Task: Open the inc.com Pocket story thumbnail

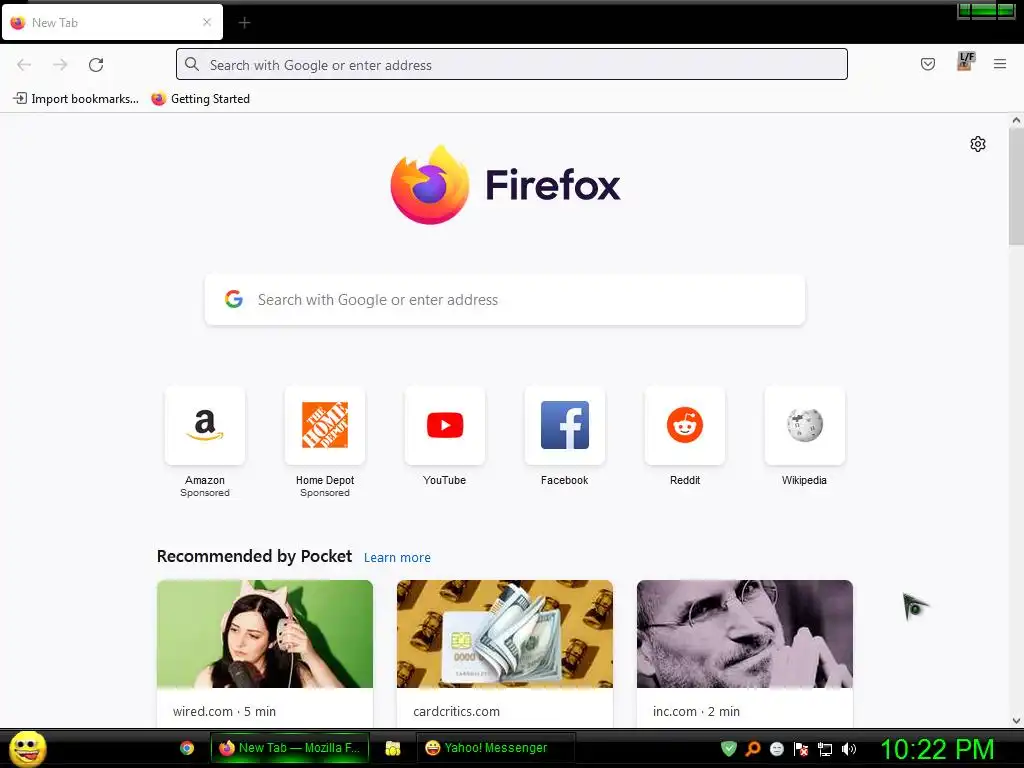Action: 744,634
